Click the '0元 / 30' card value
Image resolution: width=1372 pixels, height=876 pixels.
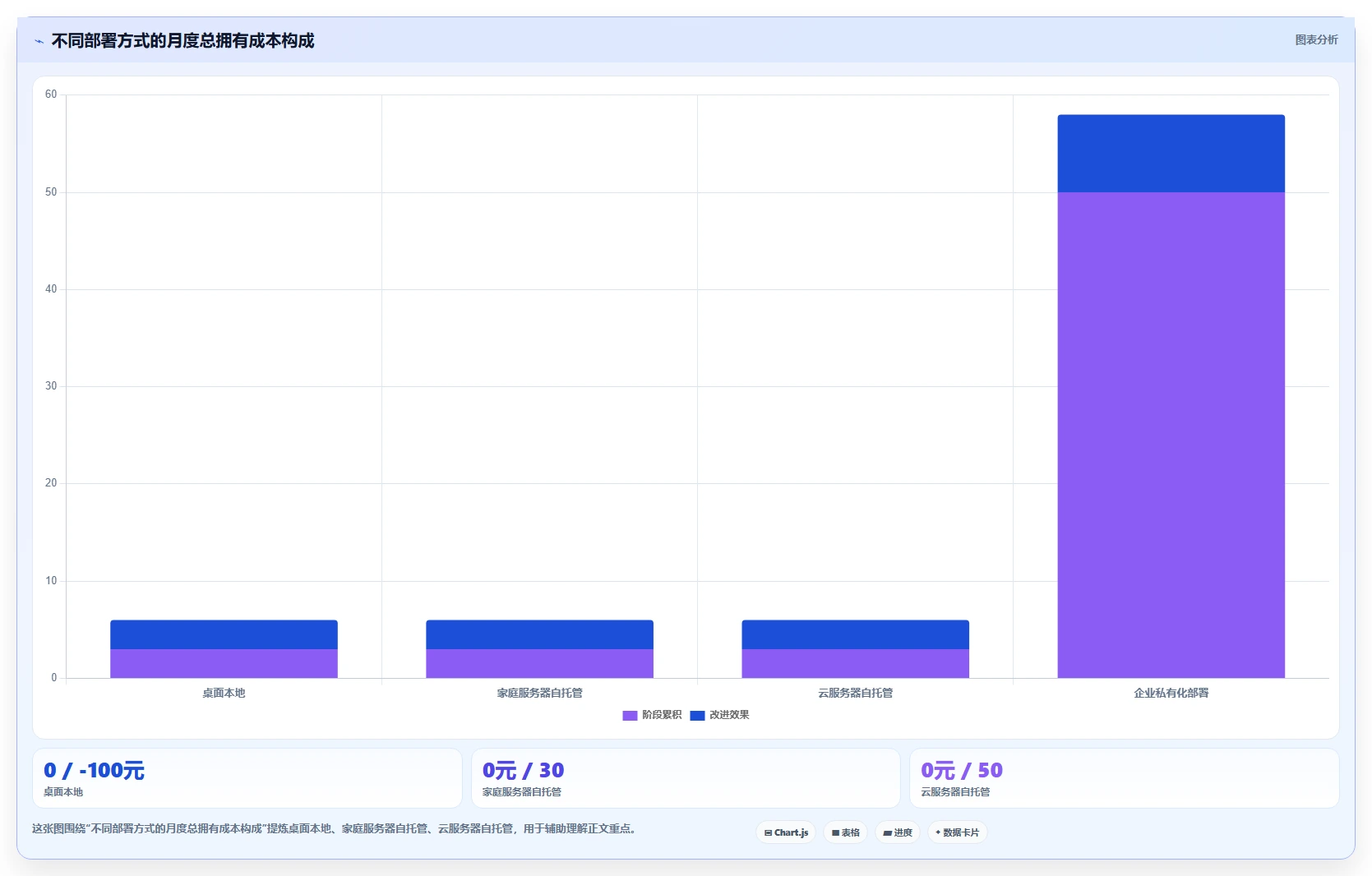click(523, 771)
